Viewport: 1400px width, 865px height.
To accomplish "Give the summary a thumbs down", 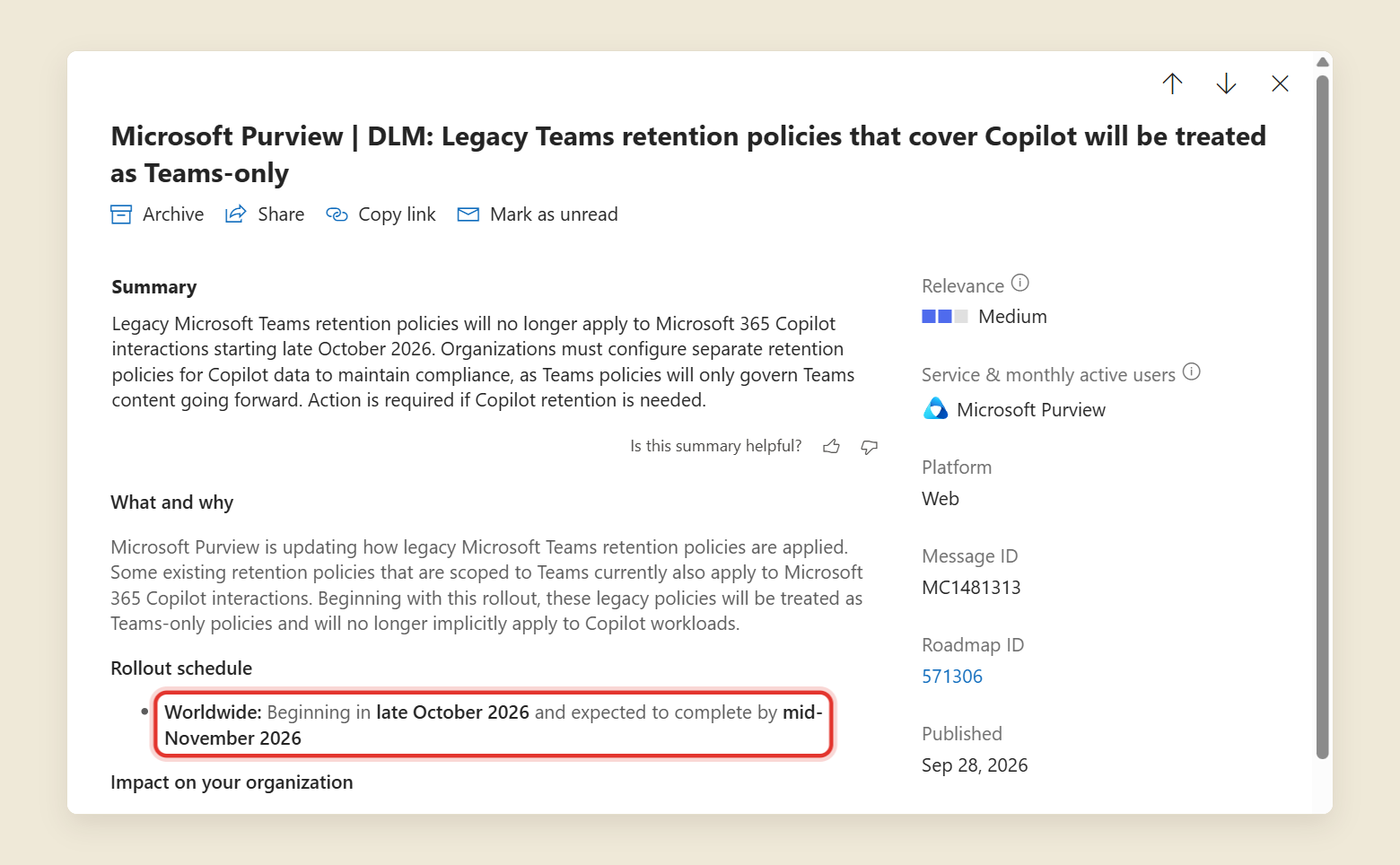I will 869,447.
